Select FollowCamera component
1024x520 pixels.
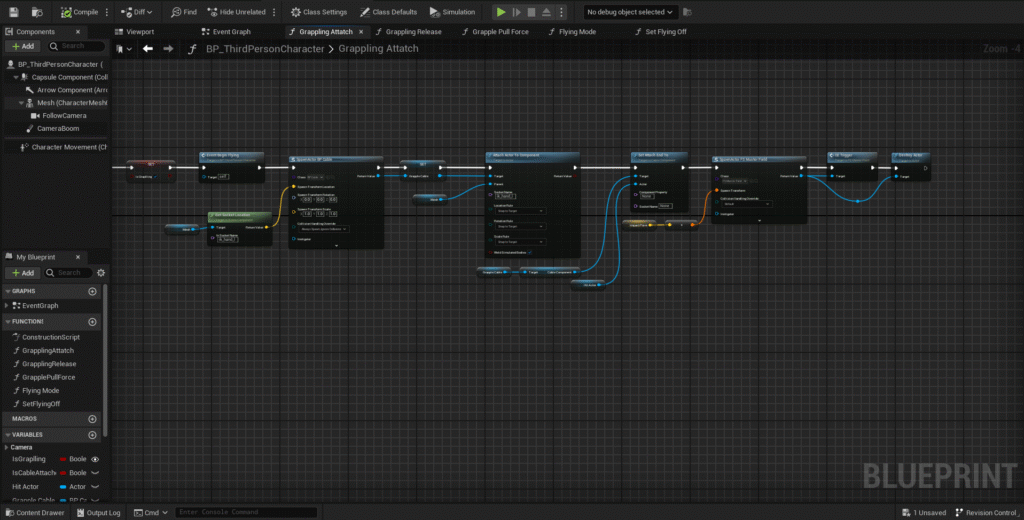(58, 116)
